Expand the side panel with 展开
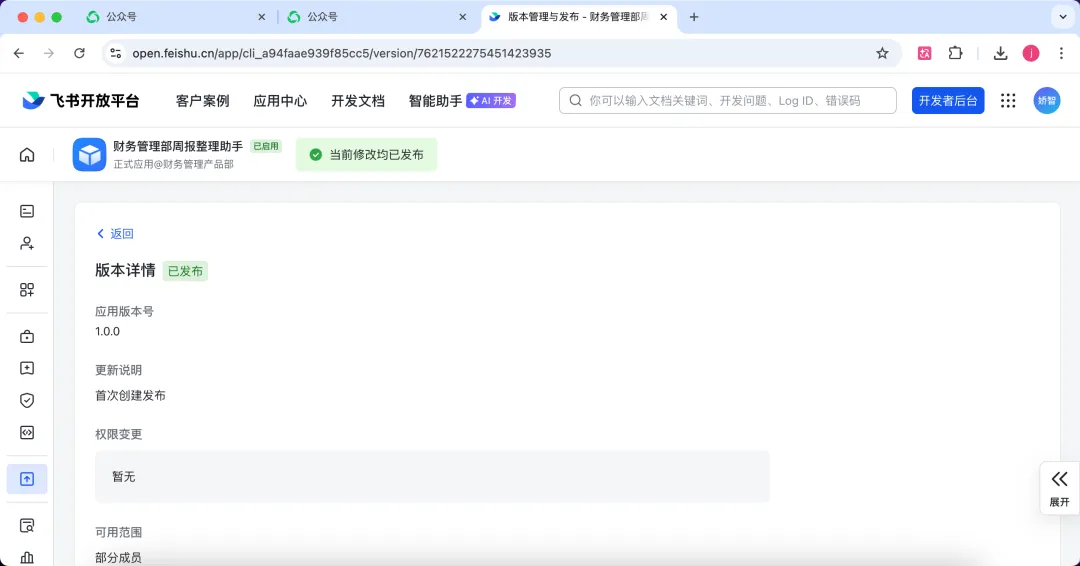The width and height of the screenshot is (1080, 566). pyautogui.click(x=1059, y=488)
